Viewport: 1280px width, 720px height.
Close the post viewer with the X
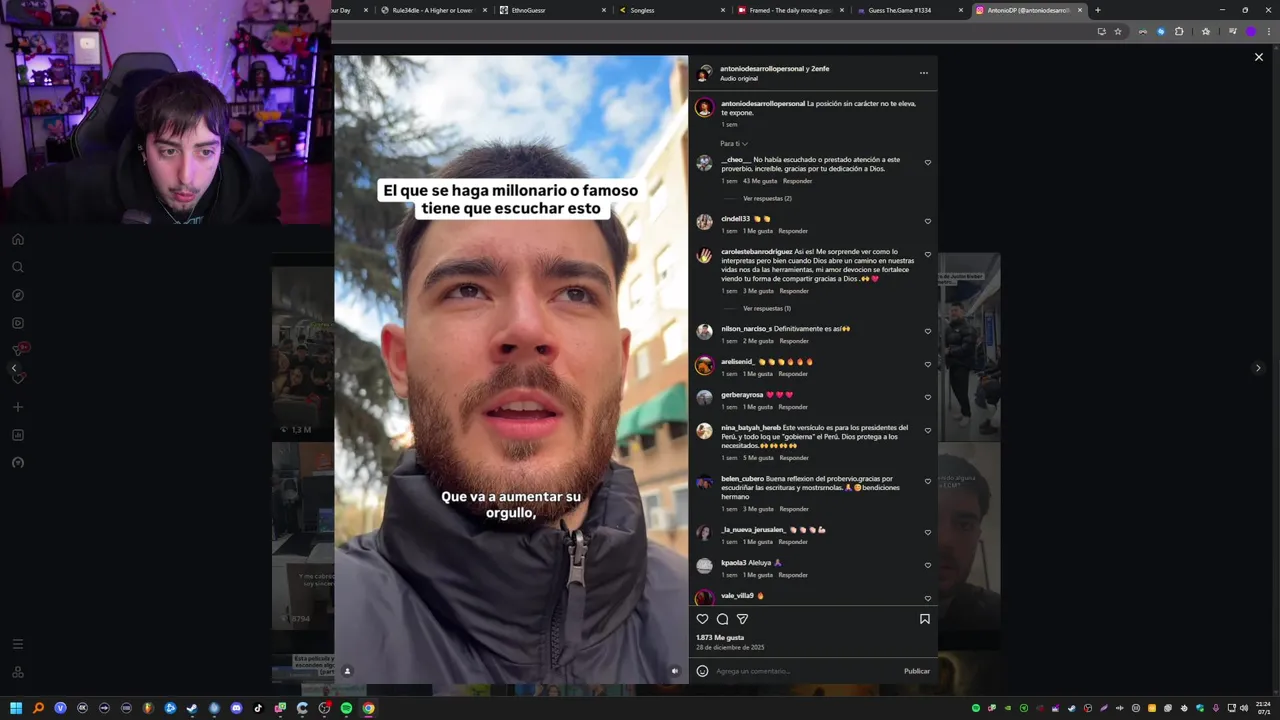(1259, 57)
